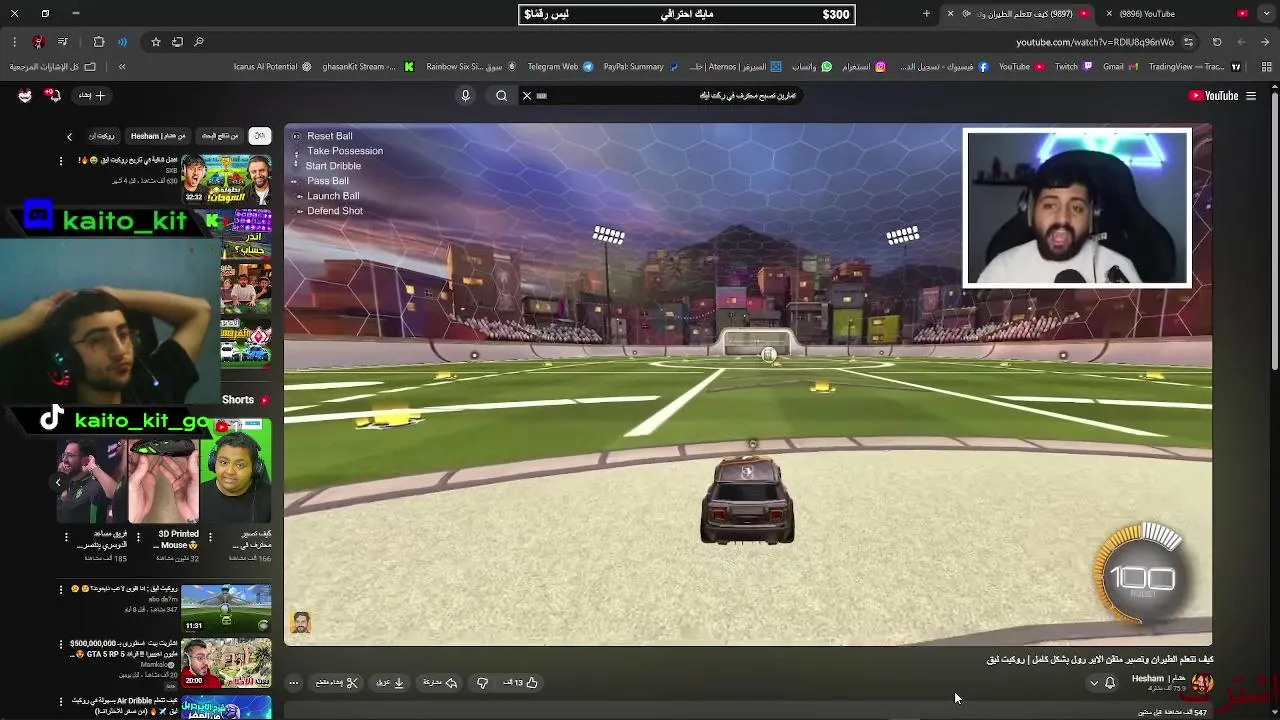Image resolution: width=1280 pixels, height=720 pixels.
Task: Open PayPal: Summary bookmark
Action: click(x=640, y=67)
